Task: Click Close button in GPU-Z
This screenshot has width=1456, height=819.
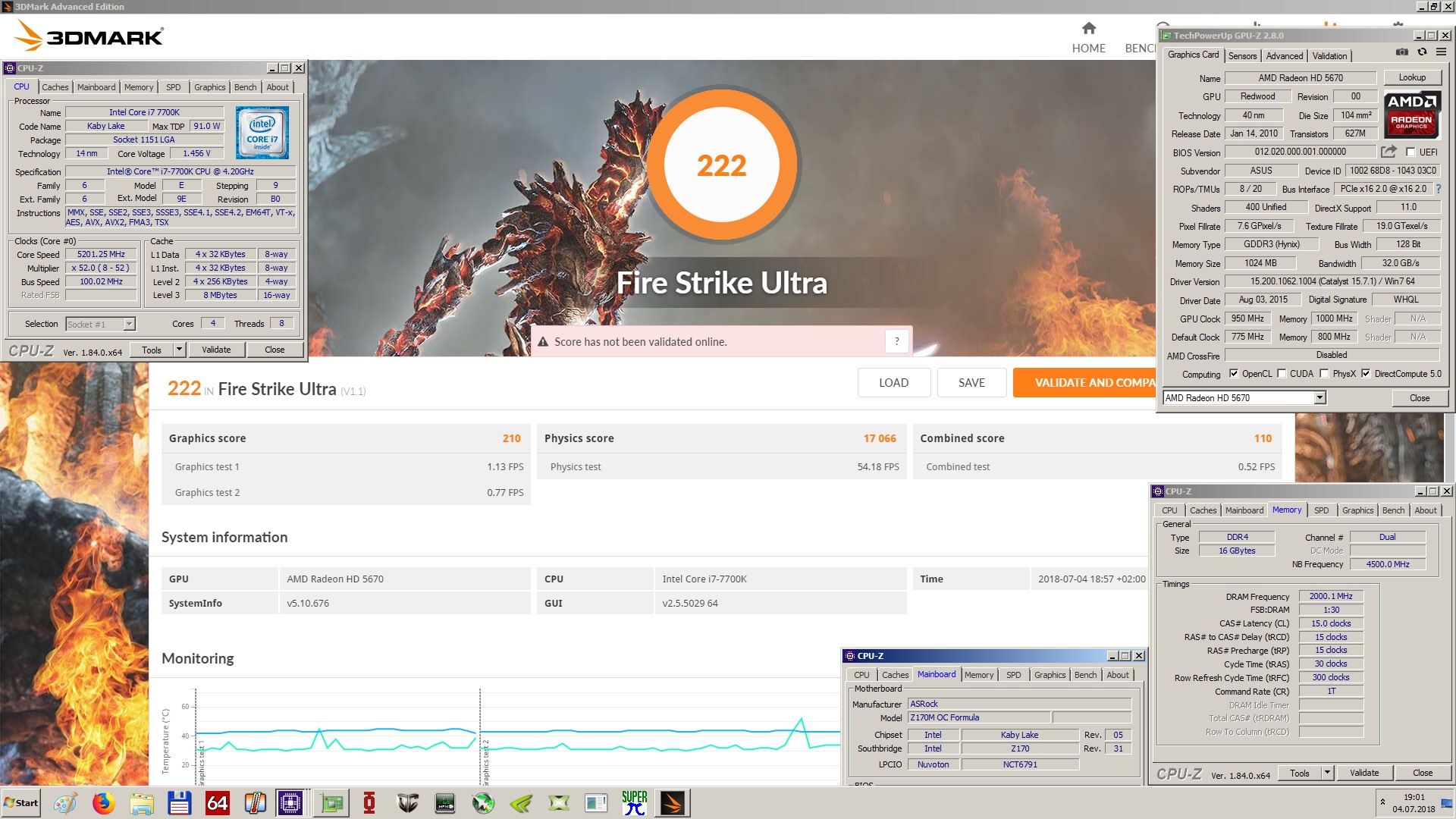Action: [1420, 398]
